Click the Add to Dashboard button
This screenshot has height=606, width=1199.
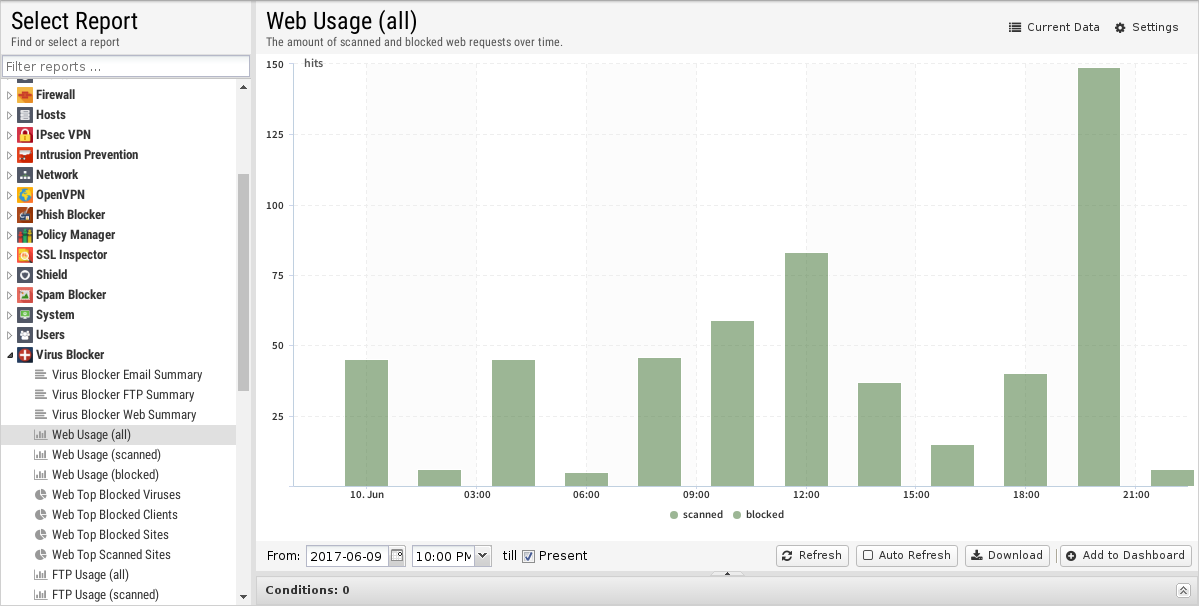[1126, 556]
